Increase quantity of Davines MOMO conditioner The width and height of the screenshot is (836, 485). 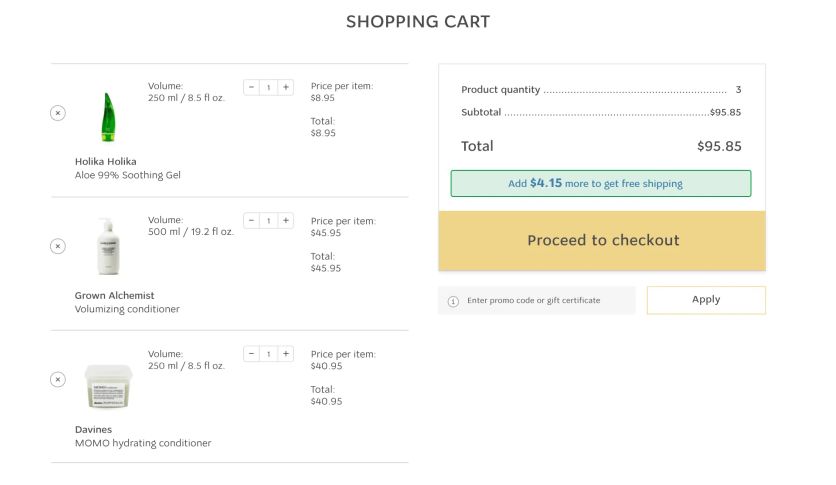[286, 354]
